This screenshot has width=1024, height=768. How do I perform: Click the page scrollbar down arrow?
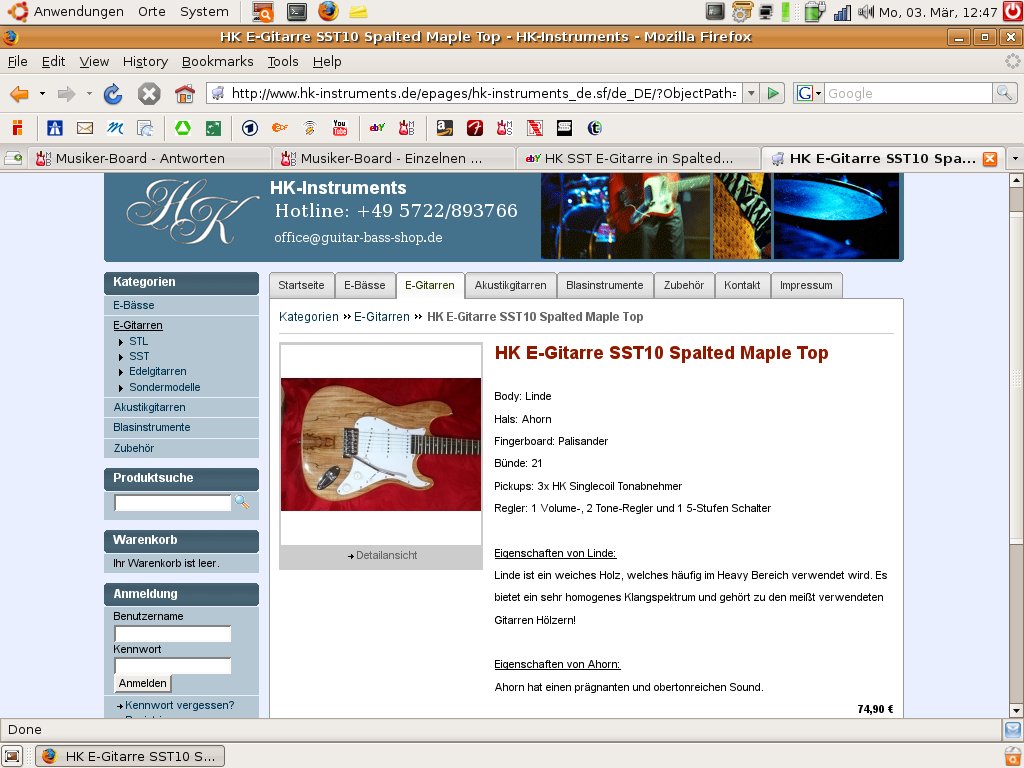pyautogui.click(x=1016, y=711)
